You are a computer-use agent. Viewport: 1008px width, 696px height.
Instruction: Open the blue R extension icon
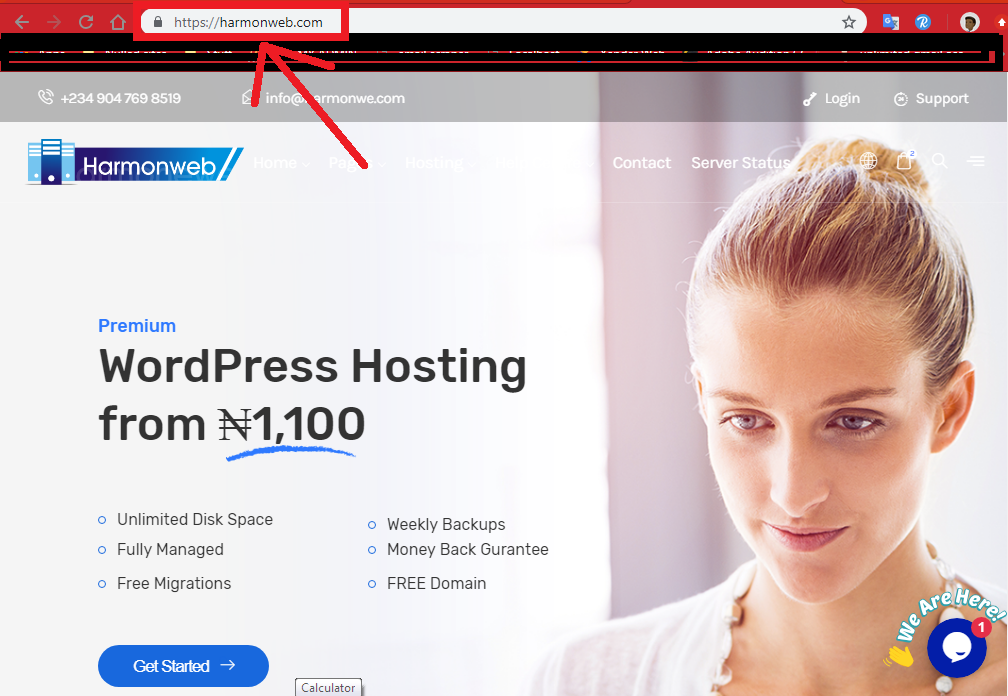click(922, 22)
